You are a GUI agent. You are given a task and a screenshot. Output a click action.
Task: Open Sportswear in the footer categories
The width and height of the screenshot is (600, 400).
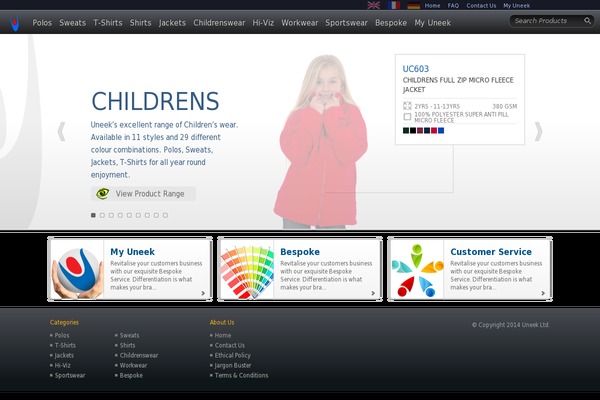(x=70, y=375)
